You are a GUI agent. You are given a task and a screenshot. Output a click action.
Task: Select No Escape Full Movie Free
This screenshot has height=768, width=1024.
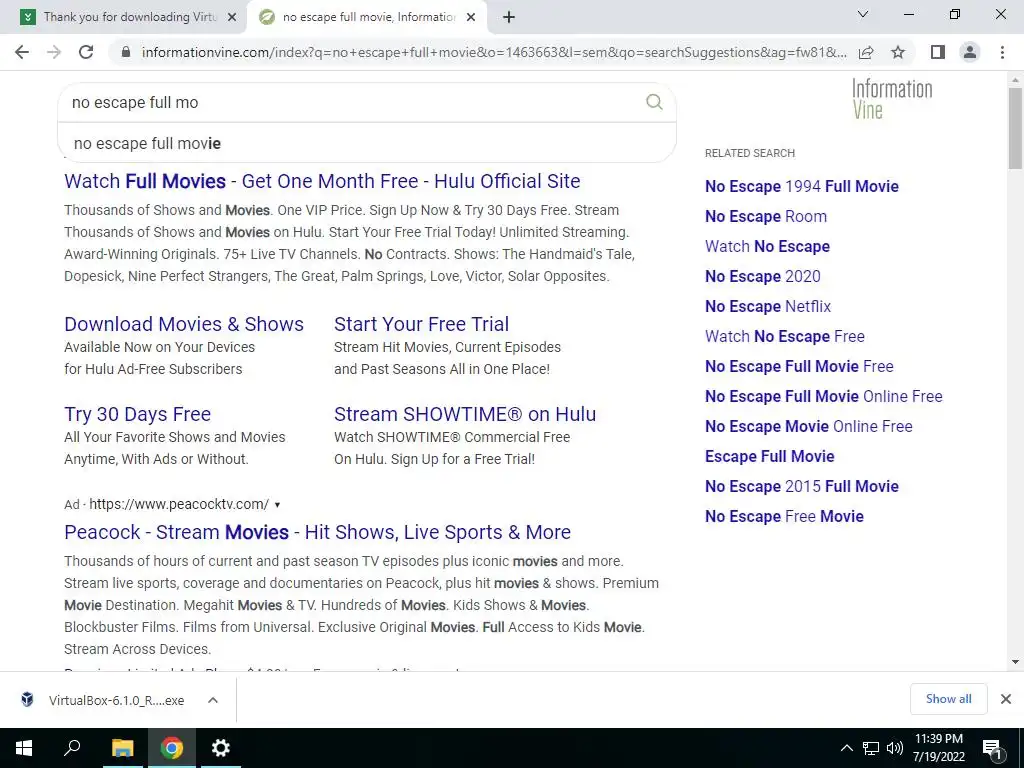[799, 366]
